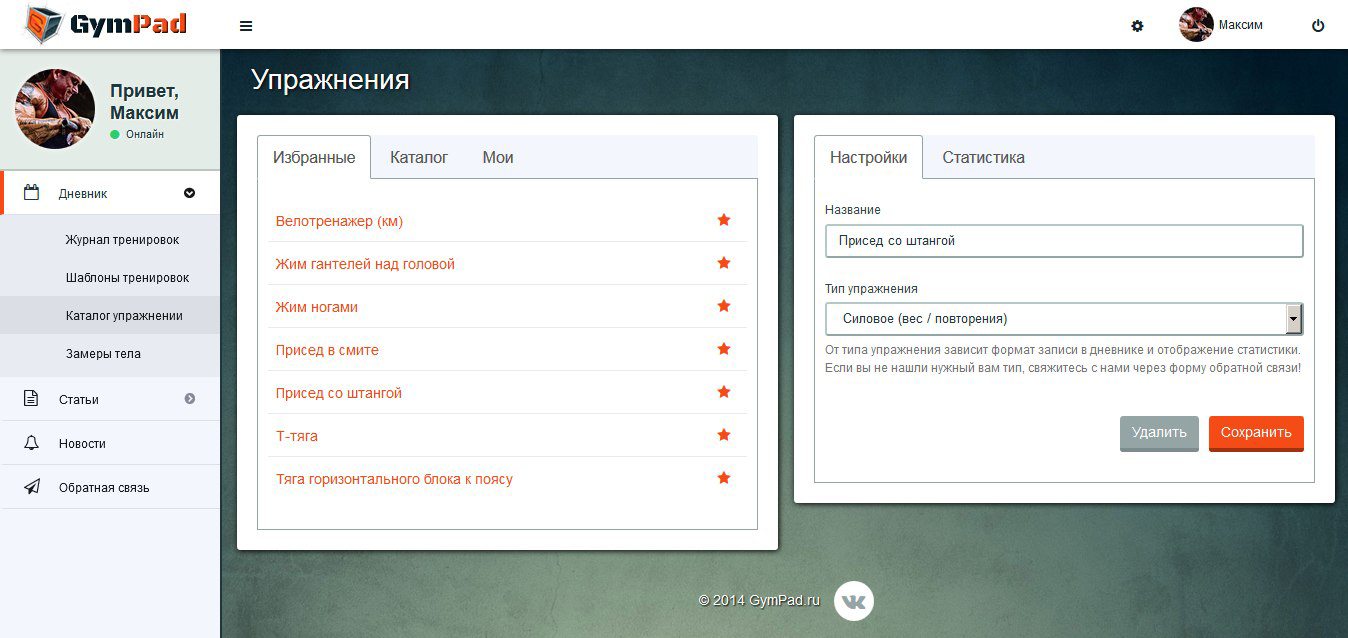This screenshot has height=638, width=1348.
Task: Click the Обратная связь paper plane icon
Action: point(32,487)
